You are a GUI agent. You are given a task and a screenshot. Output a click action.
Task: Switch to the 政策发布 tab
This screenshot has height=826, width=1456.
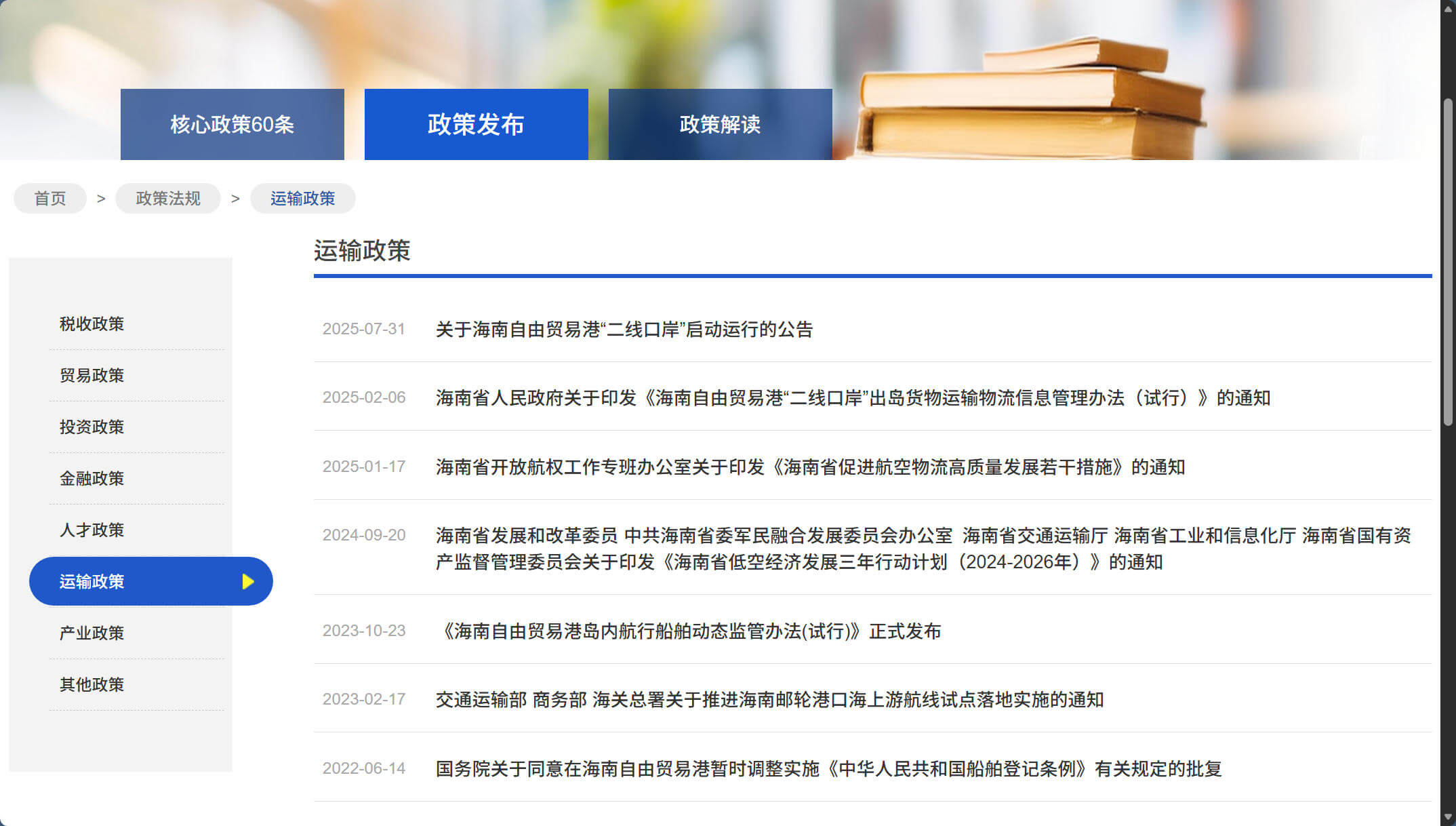pyautogui.click(x=476, y=125)
